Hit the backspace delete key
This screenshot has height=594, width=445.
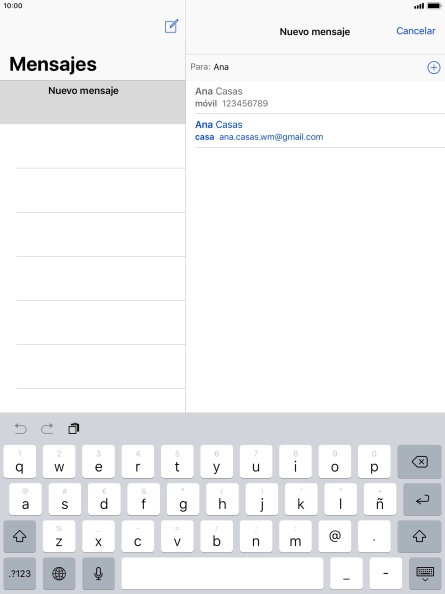[419, 462]
